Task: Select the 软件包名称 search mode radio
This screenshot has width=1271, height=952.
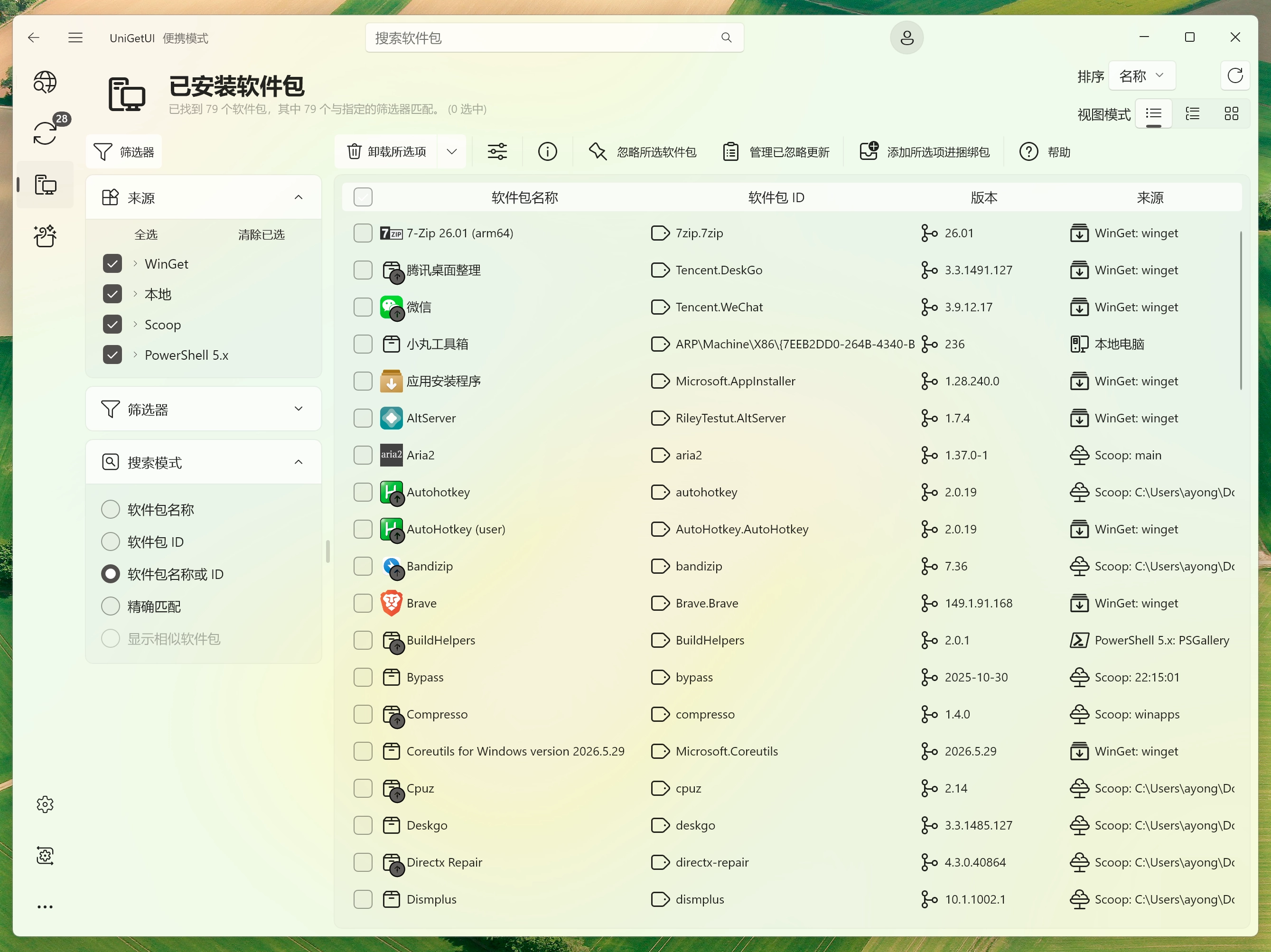Action: point(110,509)
